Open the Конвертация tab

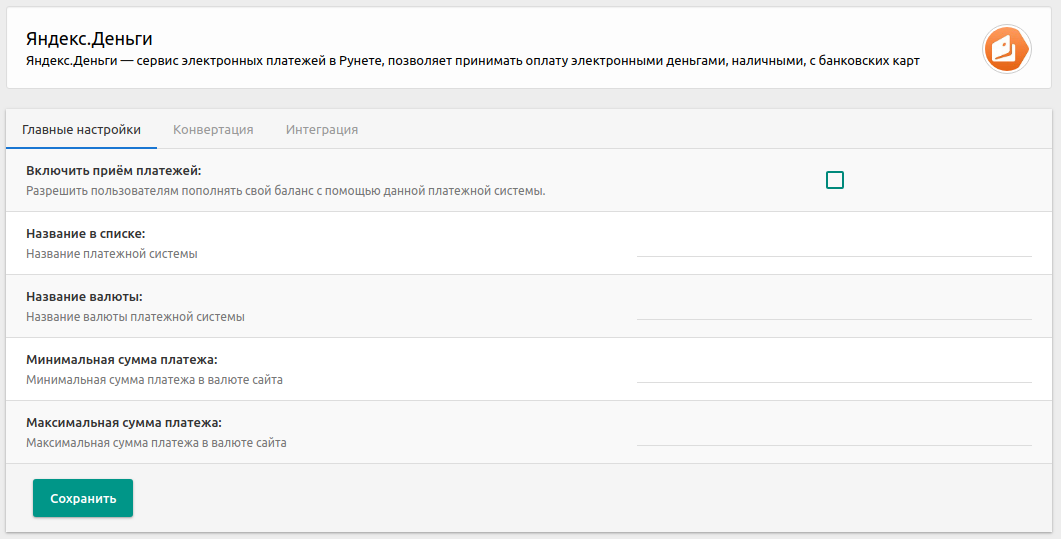(x=213, y=130)
